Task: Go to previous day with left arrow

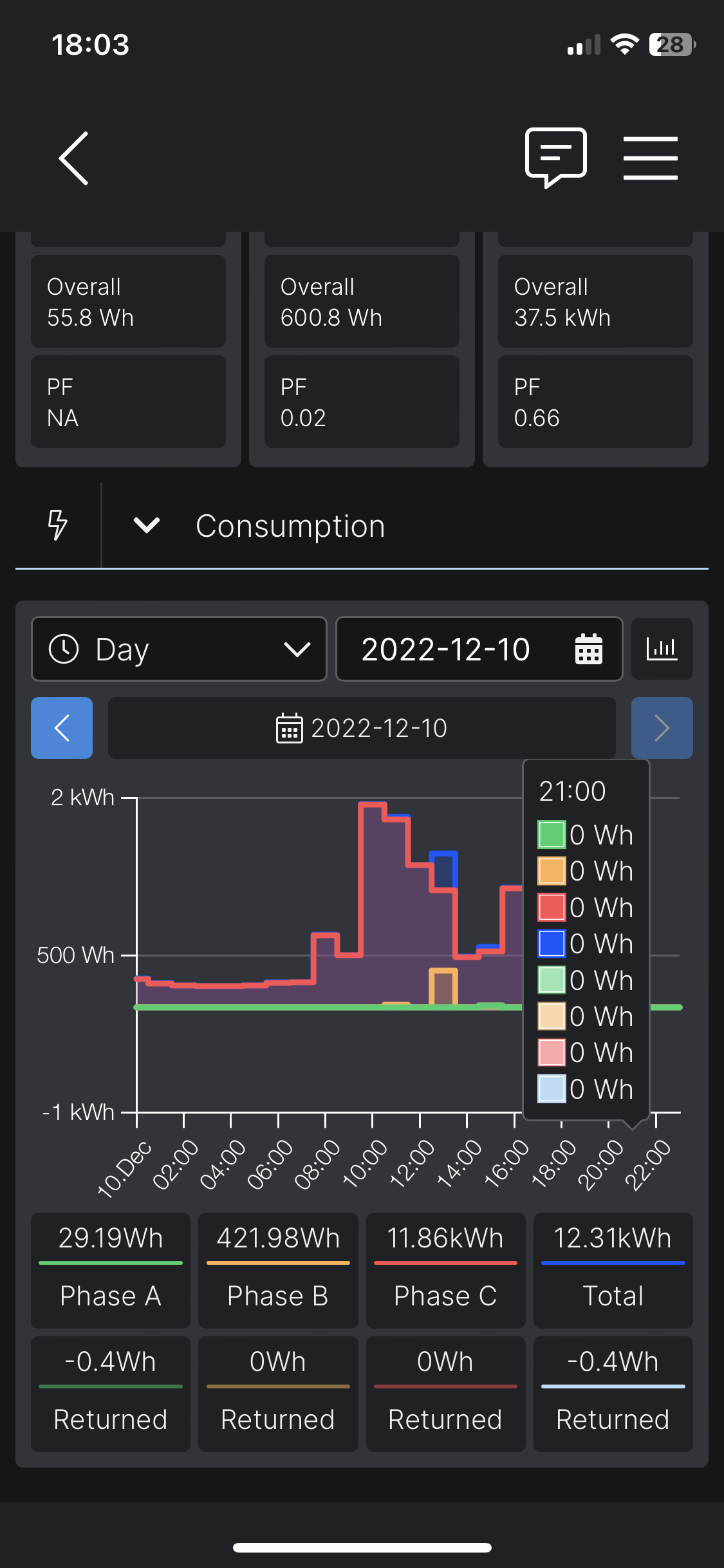Action: click(x=62, y=728)
